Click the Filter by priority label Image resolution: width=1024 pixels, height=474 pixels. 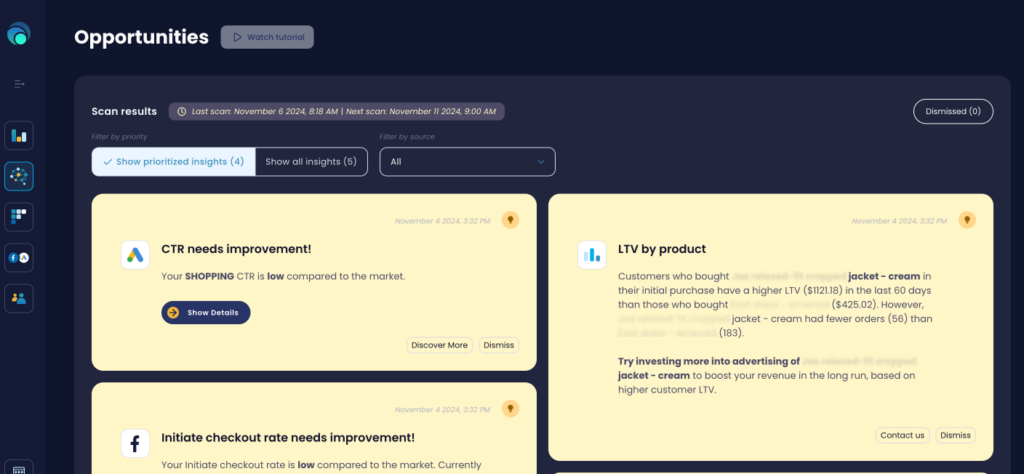pos(120,137)
